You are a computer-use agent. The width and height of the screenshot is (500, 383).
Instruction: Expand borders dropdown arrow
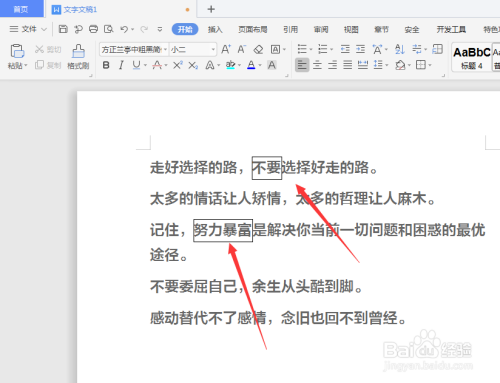click(430, 65)
